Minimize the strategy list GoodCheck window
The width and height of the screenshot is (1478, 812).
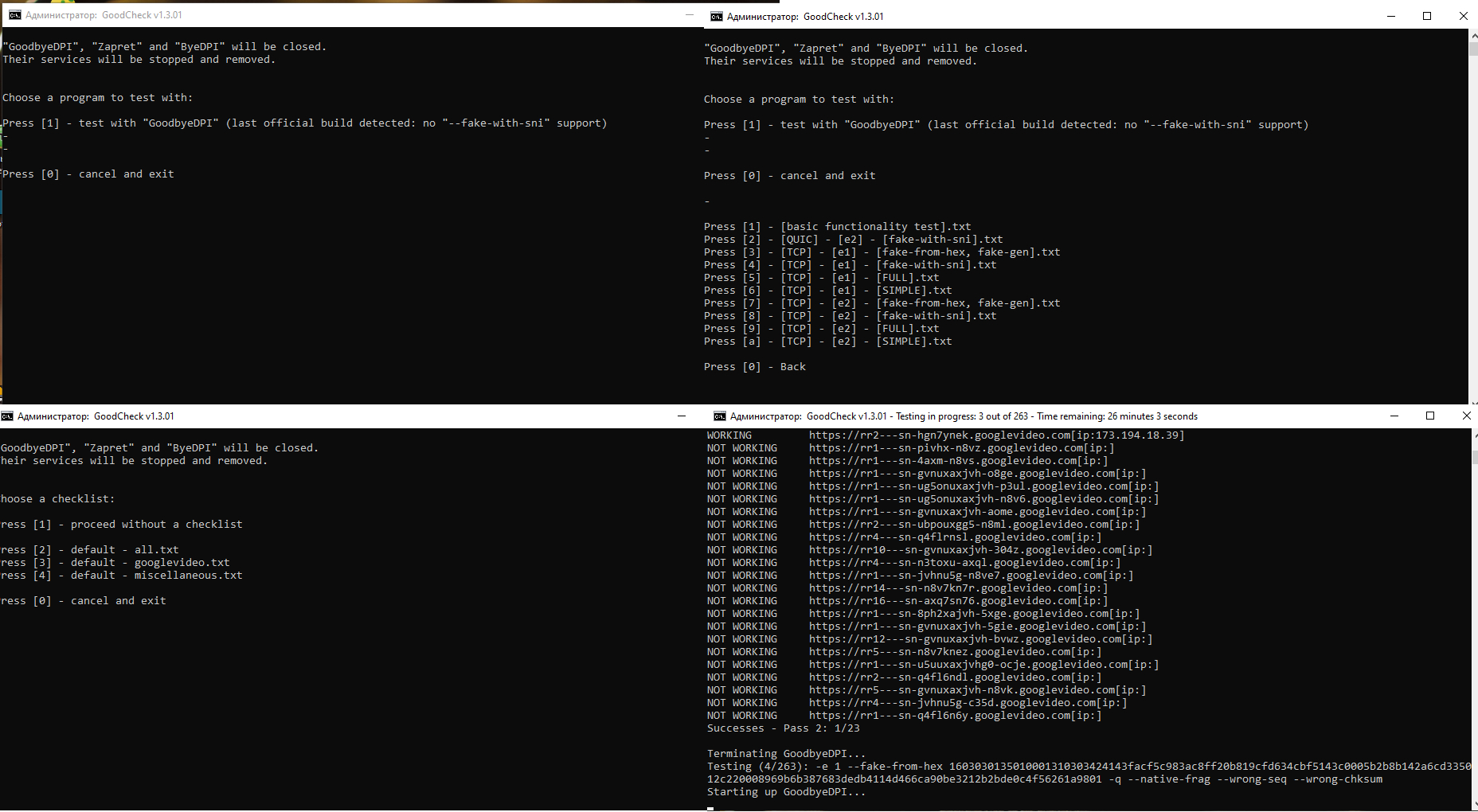[1390, 17]
